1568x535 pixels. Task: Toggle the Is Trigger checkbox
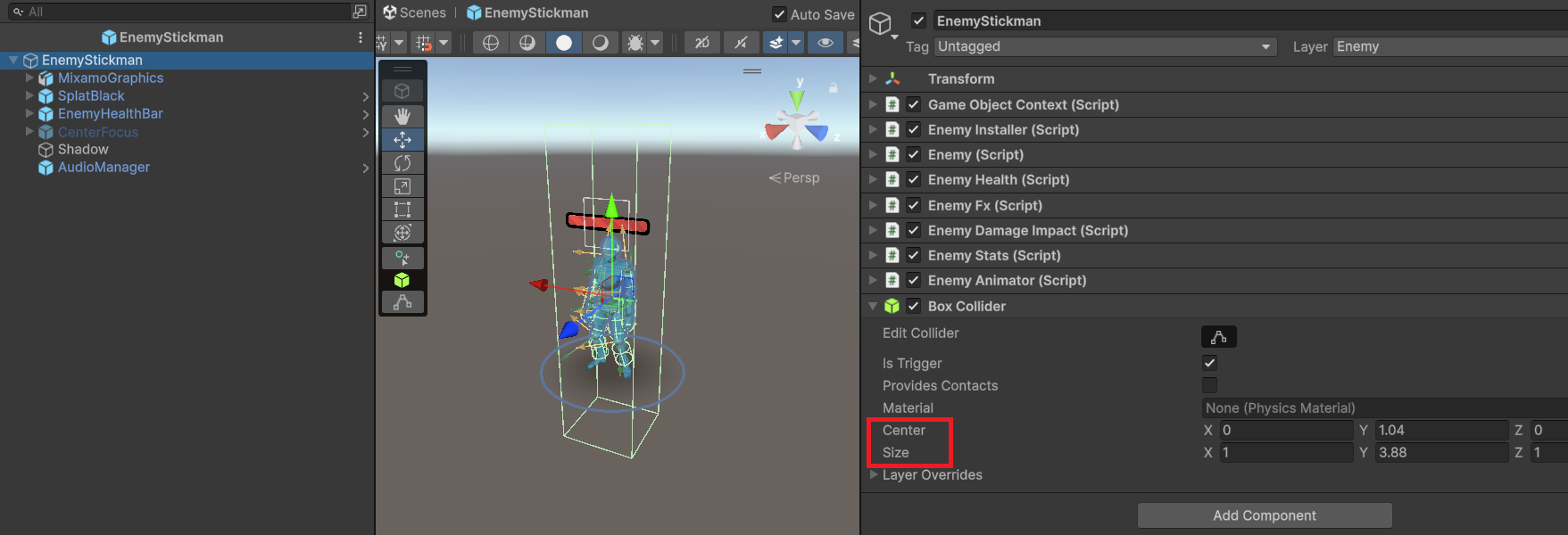[x=1209, y=363]
